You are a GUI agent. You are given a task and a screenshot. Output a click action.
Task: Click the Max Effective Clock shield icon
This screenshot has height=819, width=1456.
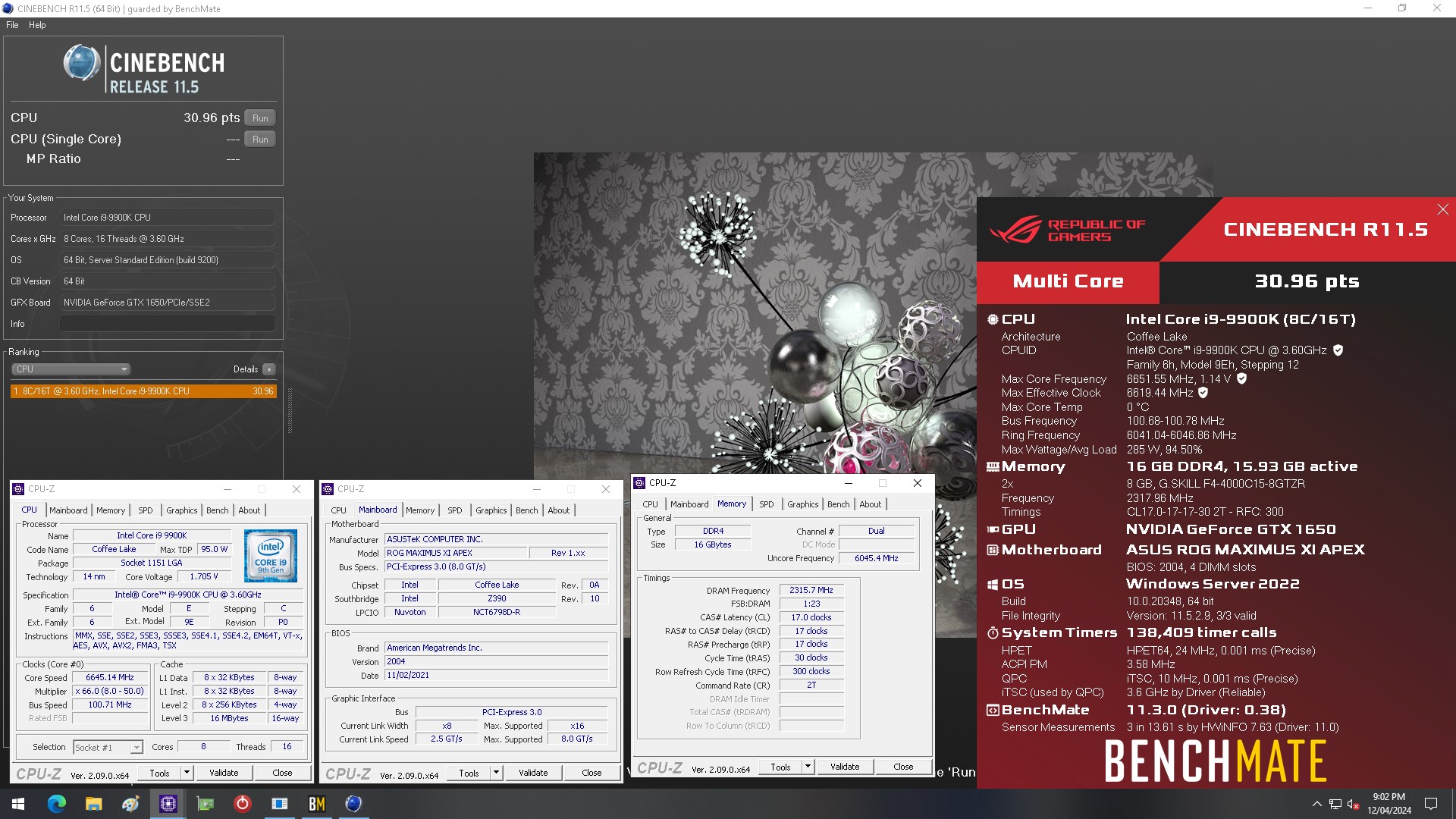click(1203, 393)
